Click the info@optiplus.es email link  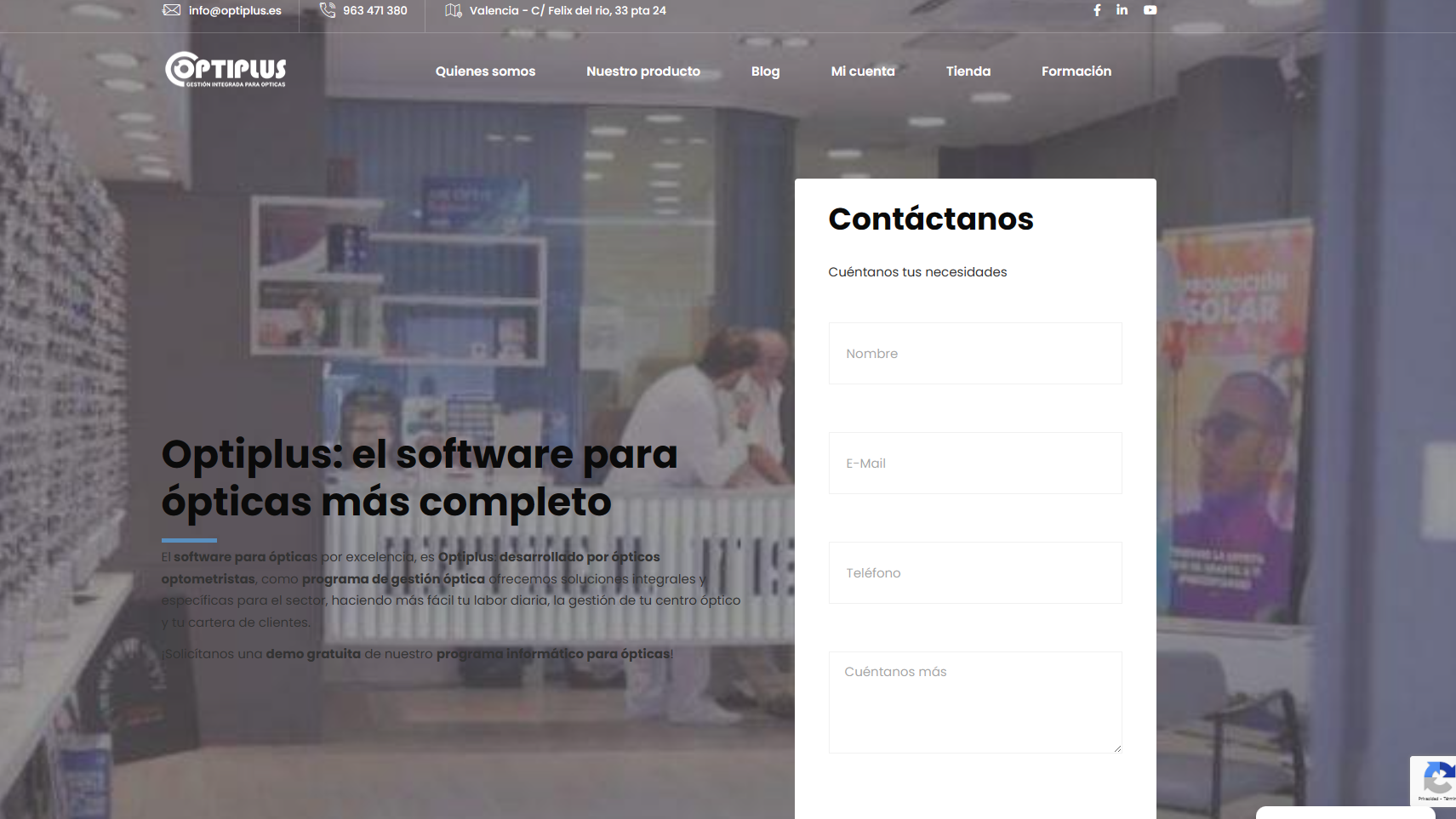(235, 11)
